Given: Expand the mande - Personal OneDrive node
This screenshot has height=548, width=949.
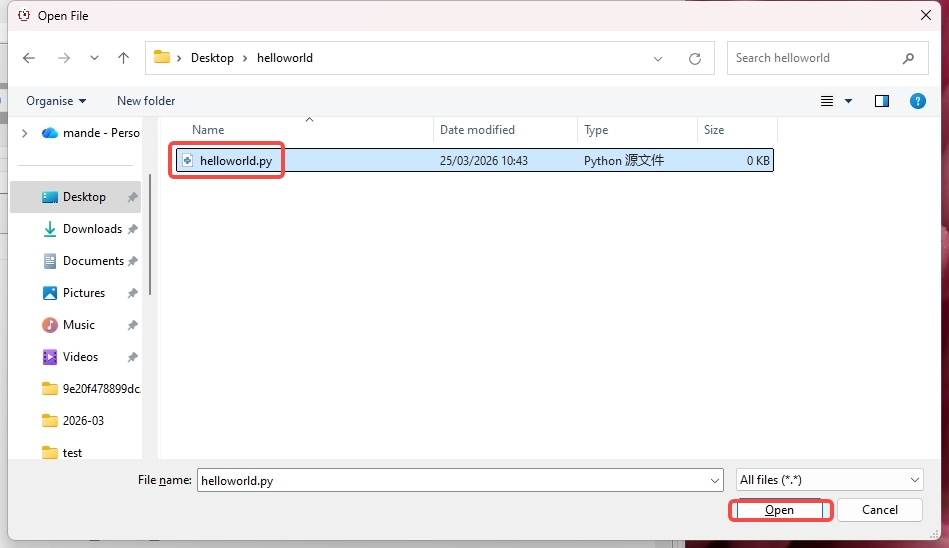Looking at the screenshot, I should (24, 133).
